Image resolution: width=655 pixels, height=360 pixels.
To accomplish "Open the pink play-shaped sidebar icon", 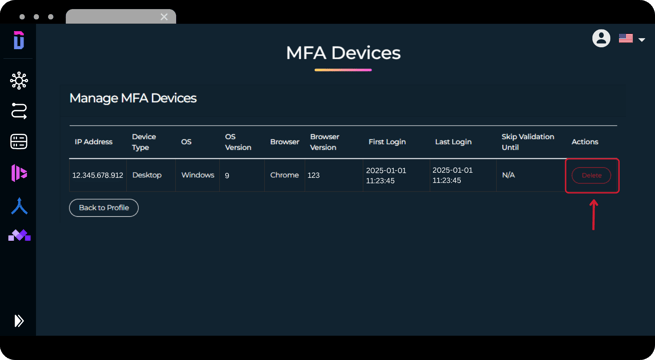I will point(19,173).
